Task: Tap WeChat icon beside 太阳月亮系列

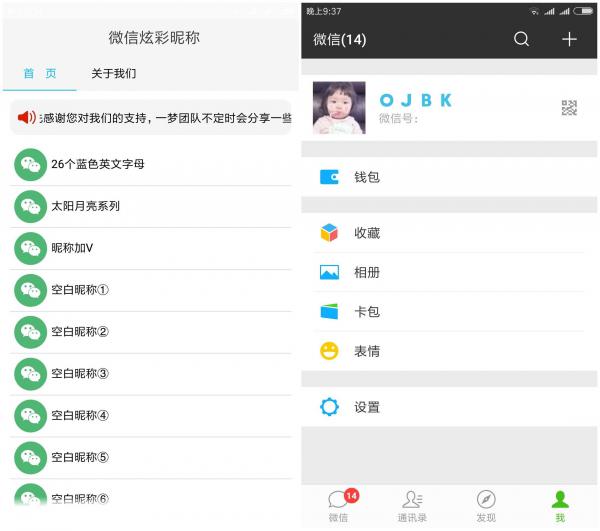Action: (30, 207)
